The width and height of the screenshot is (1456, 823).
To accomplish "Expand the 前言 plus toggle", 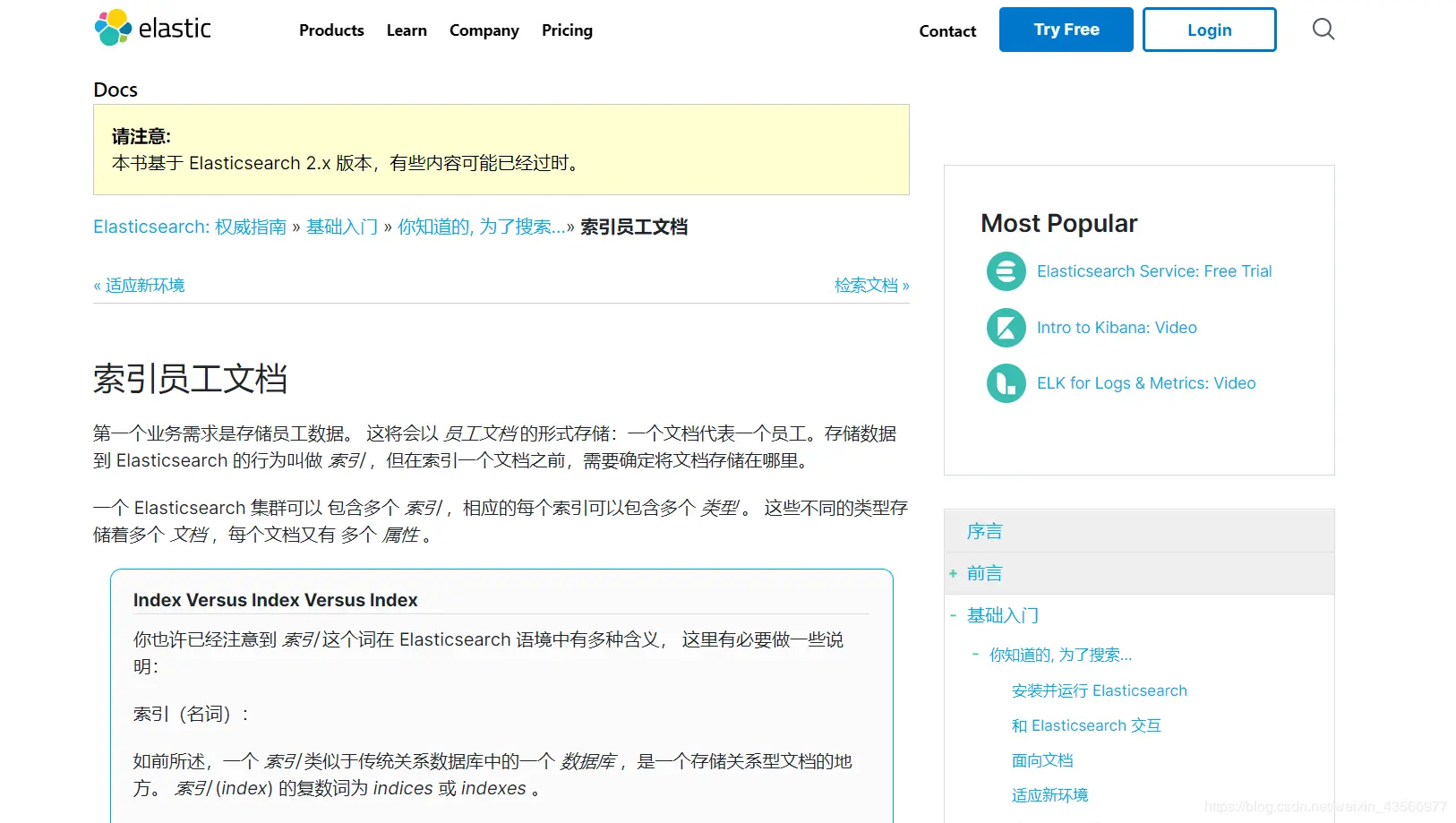I will pos(953,573).
